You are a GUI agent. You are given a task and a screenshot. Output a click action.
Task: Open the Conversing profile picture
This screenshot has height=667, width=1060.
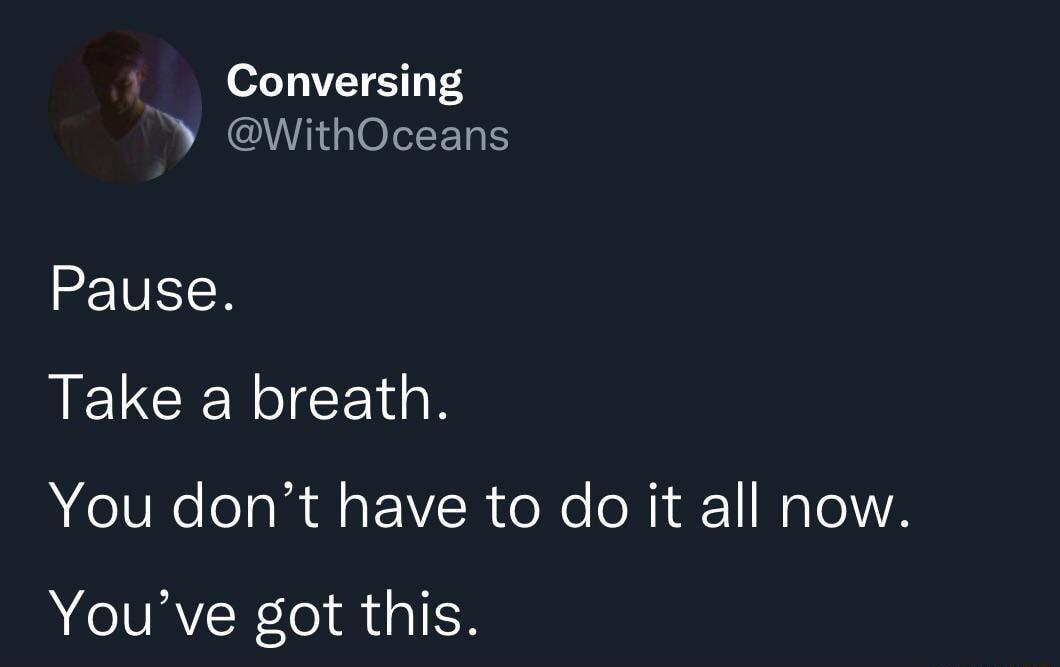click(x=125, y=107)
